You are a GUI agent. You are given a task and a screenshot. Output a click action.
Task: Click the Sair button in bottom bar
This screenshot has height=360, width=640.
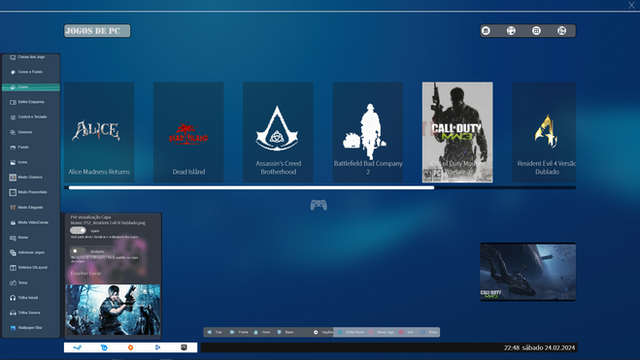tap(407, 332)
